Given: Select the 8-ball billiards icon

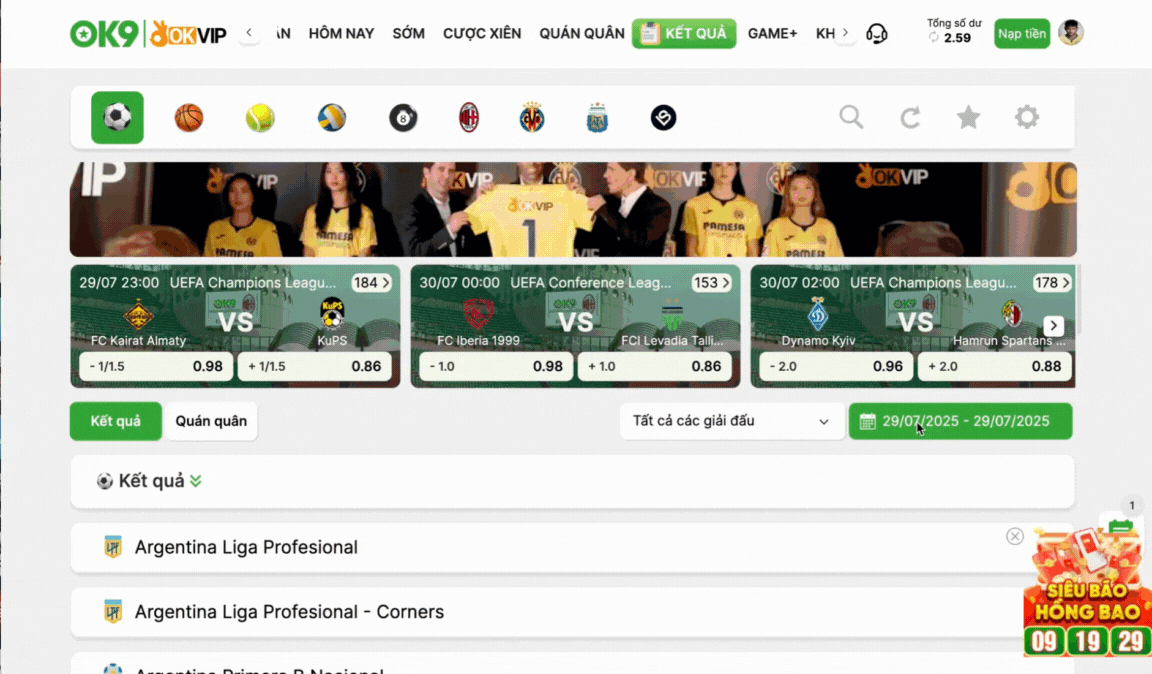Looking at the screenshot, I should 403,118.
